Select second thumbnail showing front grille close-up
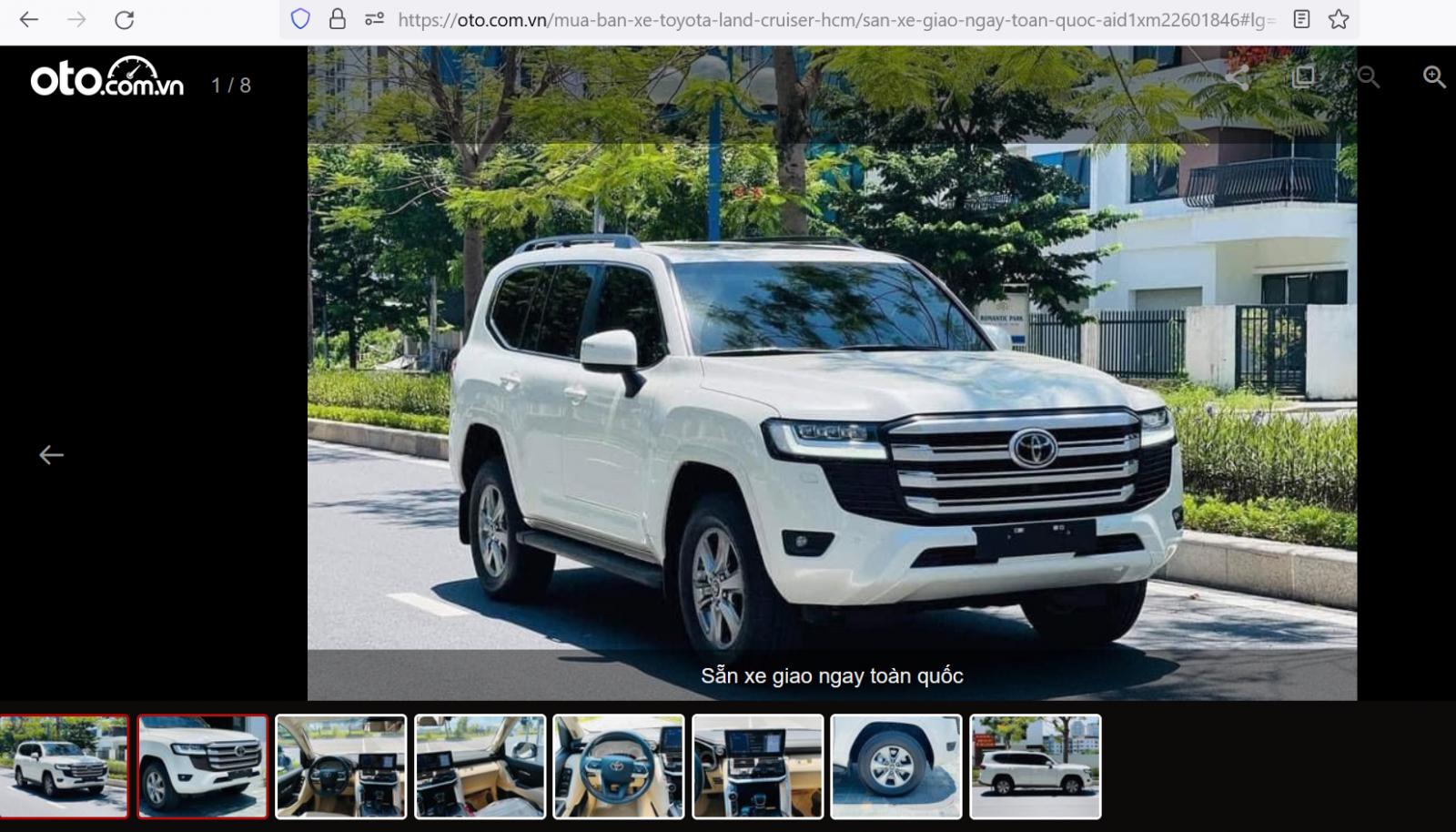 [203, 766]
